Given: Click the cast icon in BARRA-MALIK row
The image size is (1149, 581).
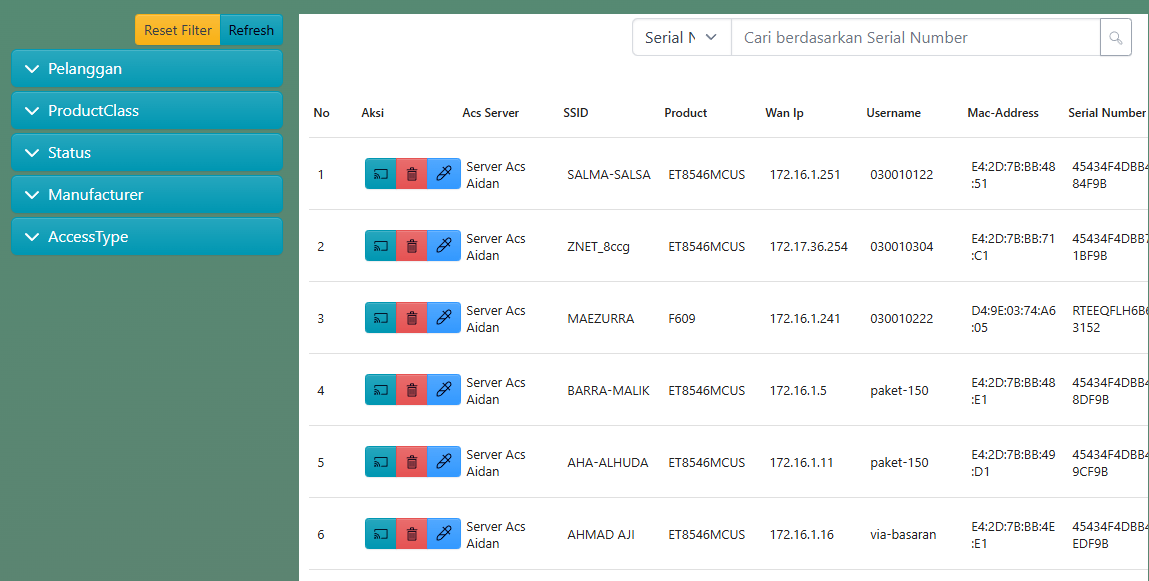Looking at the screenshot, I should pyautogui.click(x=381, y=390).
